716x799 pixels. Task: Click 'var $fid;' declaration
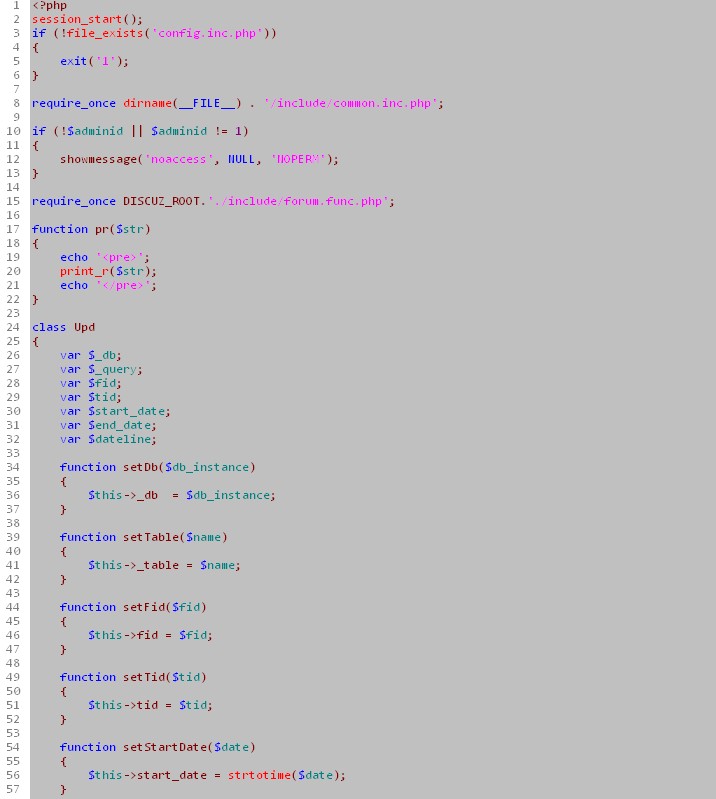91,383
